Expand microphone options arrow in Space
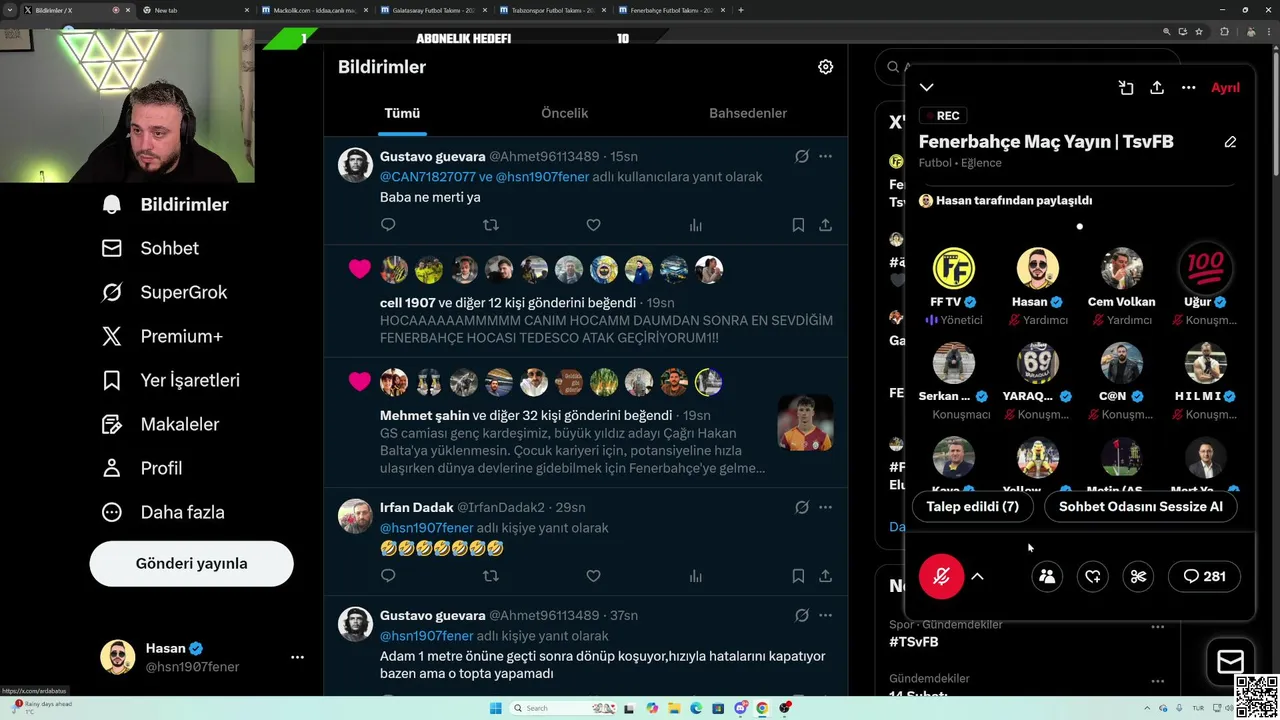Image resolution: width=1280 pixels, height=720 pixels. (x=977, y=576)
